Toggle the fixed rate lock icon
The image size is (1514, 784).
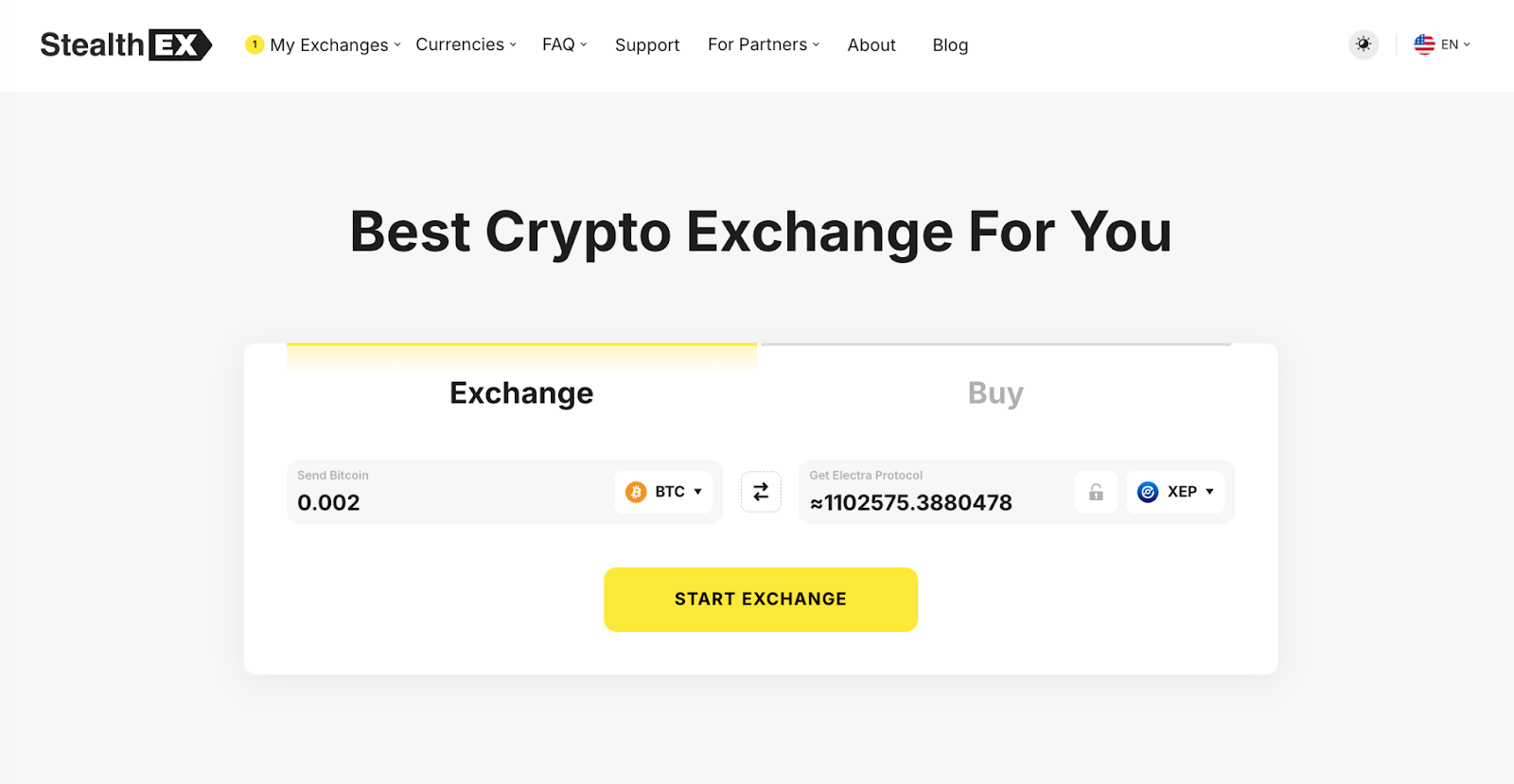[x=1096, y=492]
